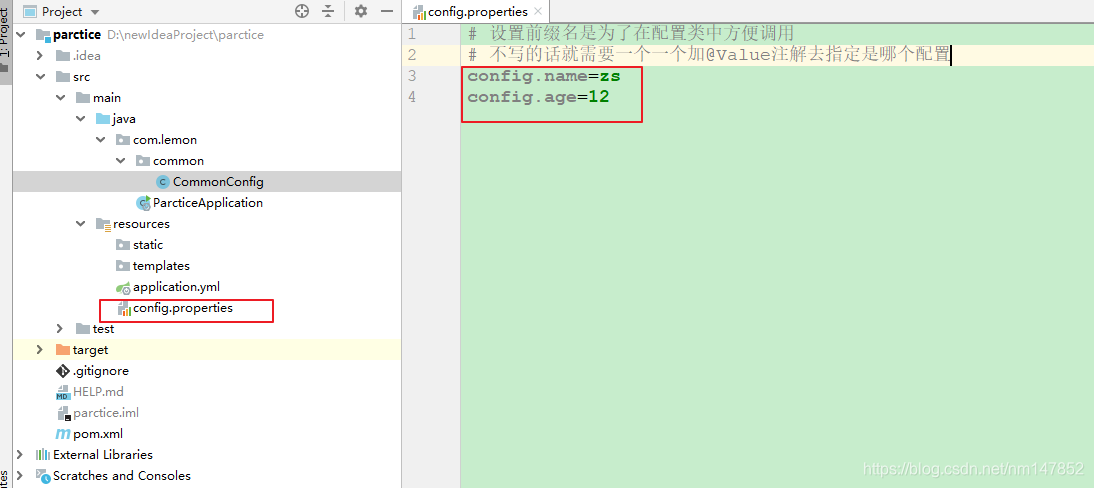Expand the test folder
Screen dimensions: 1094x488
60,328
